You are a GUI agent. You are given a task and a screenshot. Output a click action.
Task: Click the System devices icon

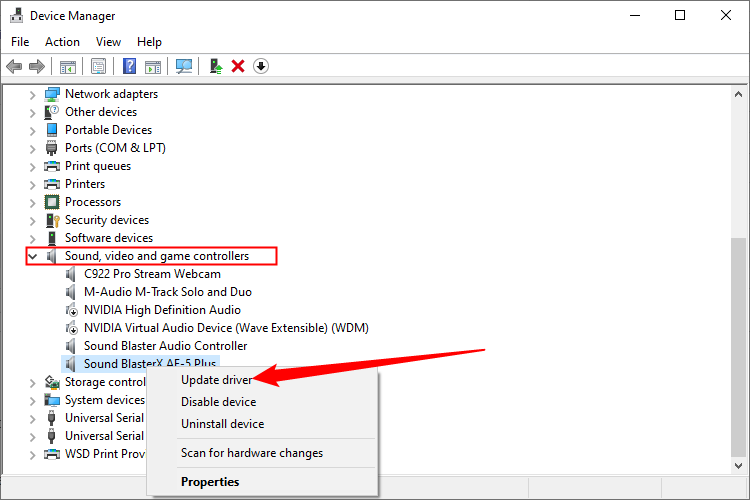click(x=52, y=400)
